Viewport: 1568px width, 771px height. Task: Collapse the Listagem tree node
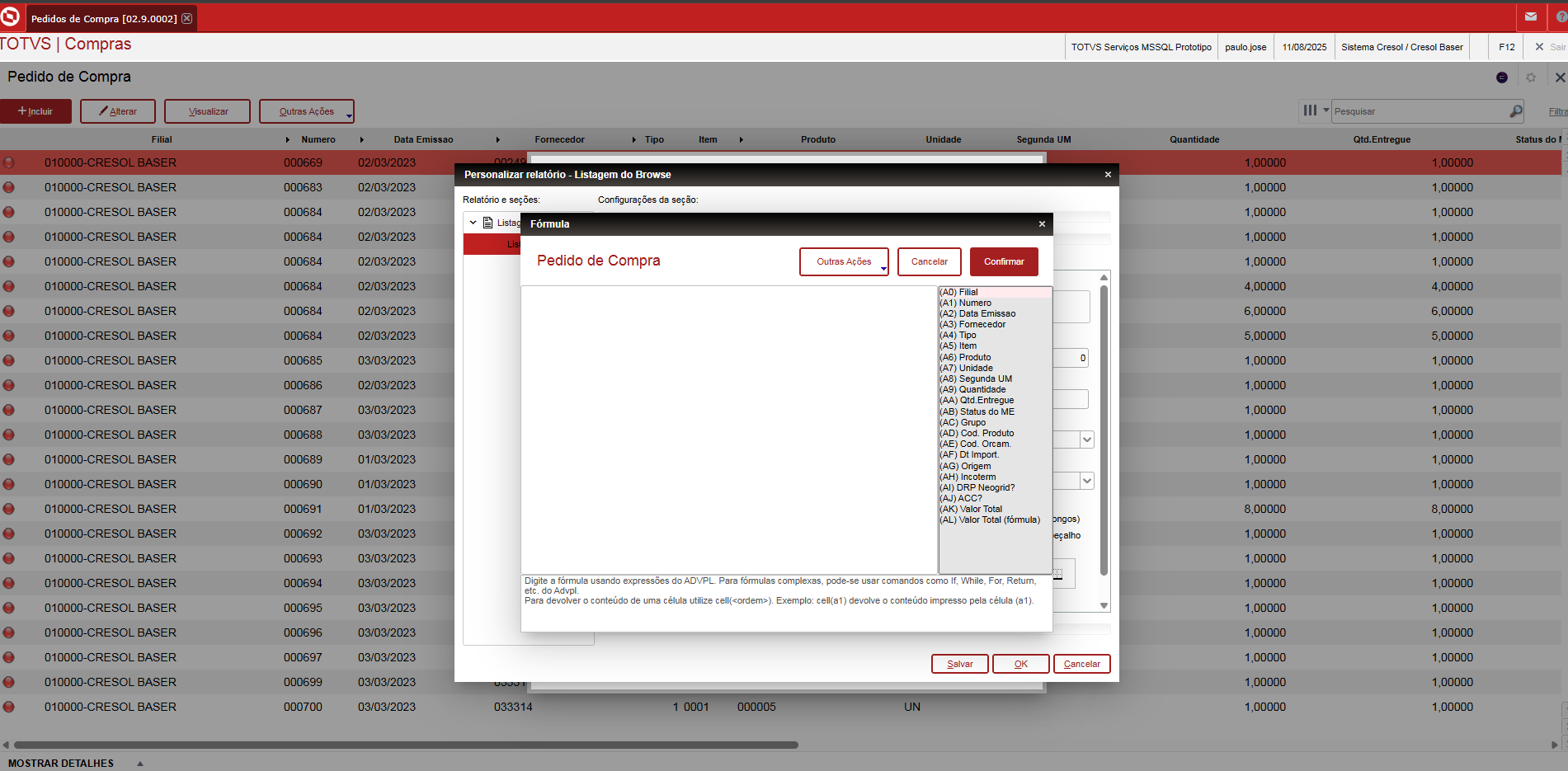(473, 223)
